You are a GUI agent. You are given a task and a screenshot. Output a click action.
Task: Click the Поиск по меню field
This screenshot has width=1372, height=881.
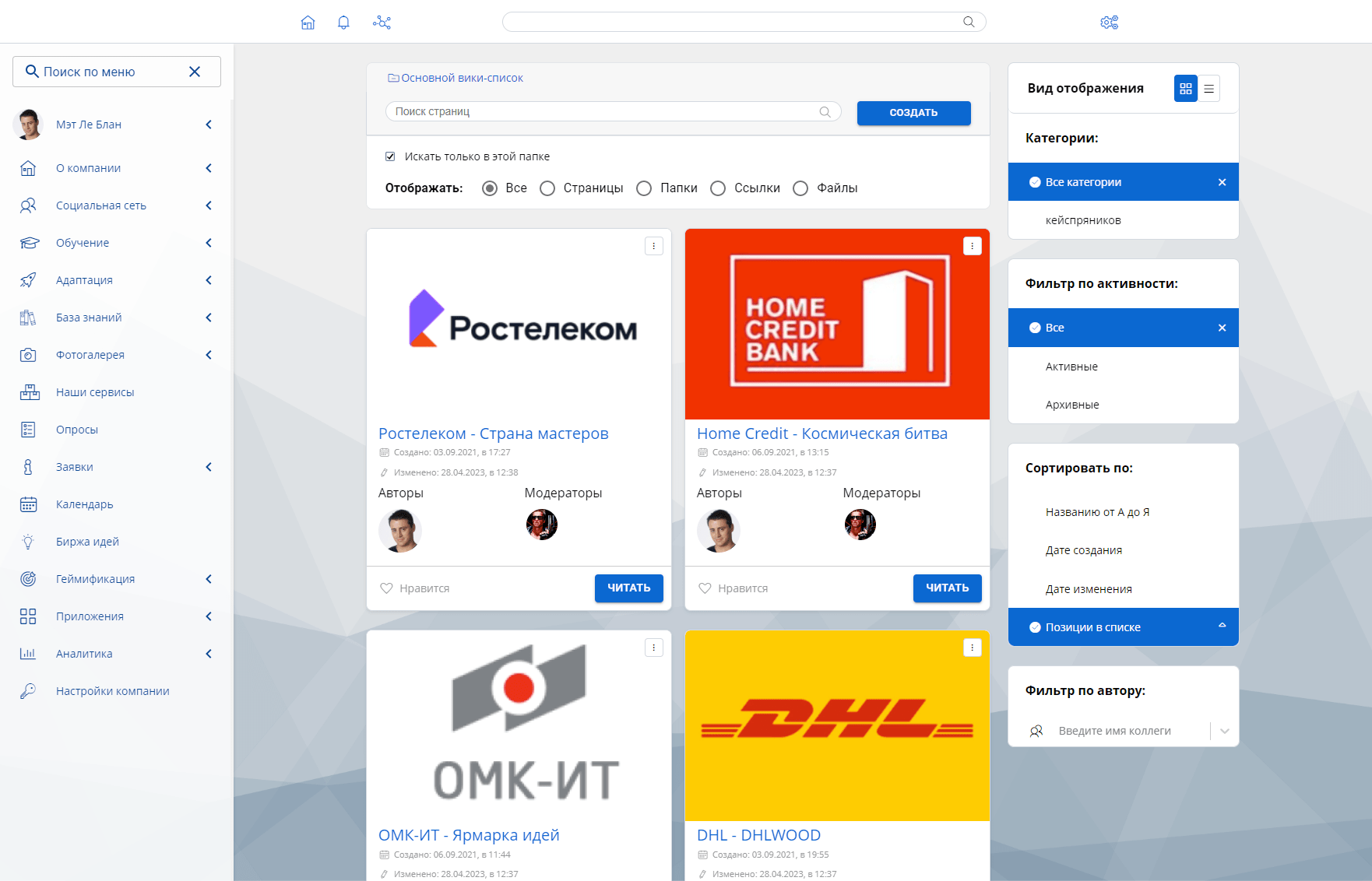[x=116, y=72]
